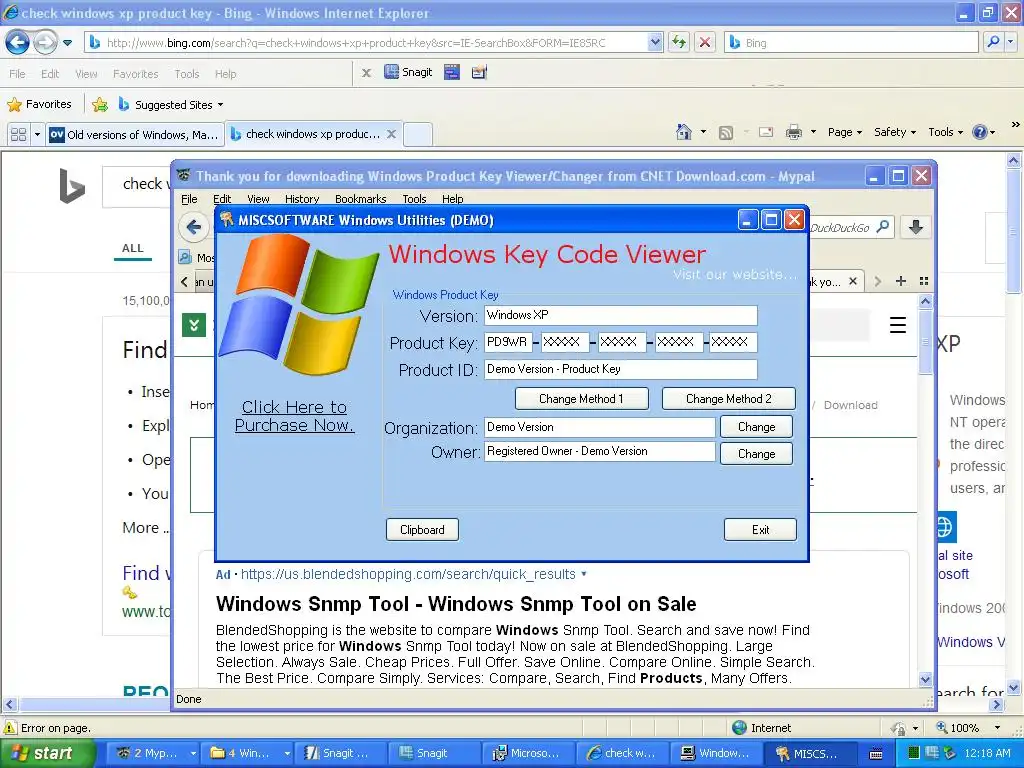1024x768 pixels.
Task: Open the Page dropdown menu
Action: pos(845,133)
